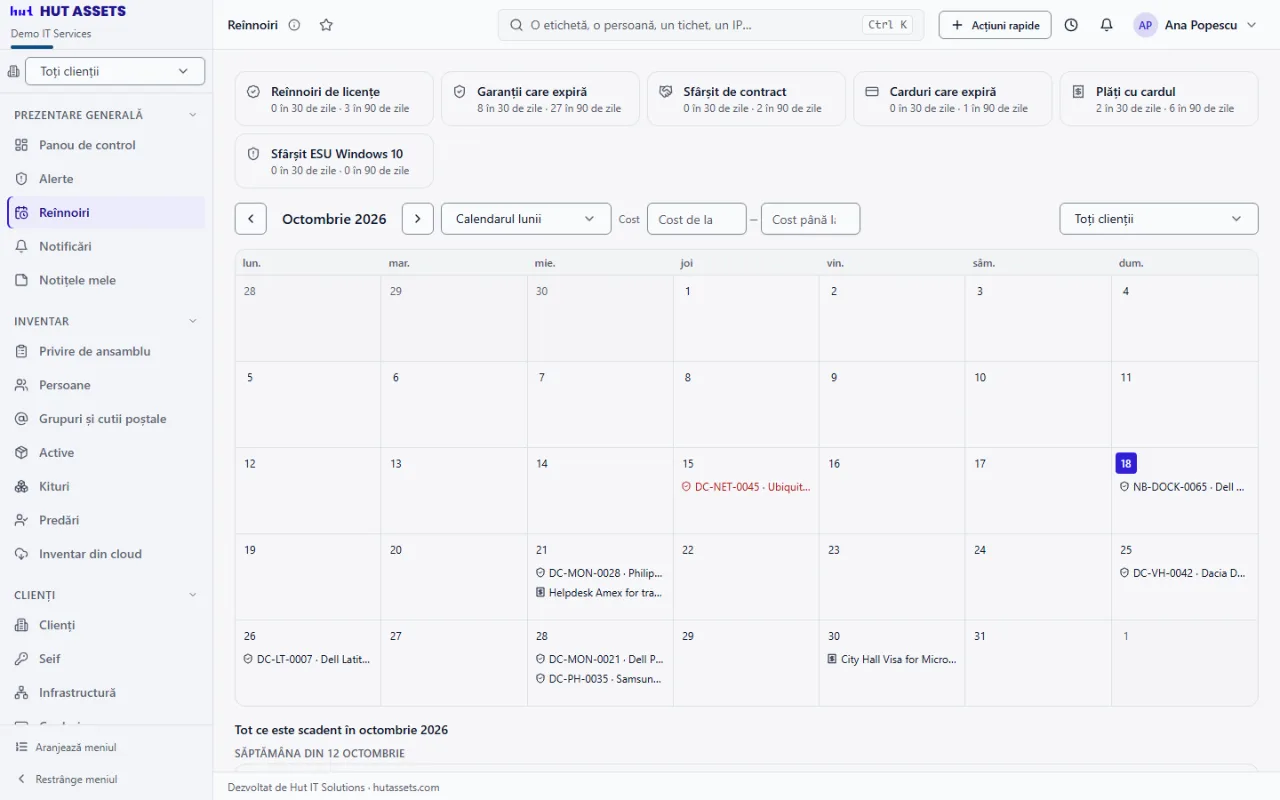The height and width of the screenshot is (800, 1280).
Task: Click the Inventar din cloud icon
Action: (x=21, y=554)
